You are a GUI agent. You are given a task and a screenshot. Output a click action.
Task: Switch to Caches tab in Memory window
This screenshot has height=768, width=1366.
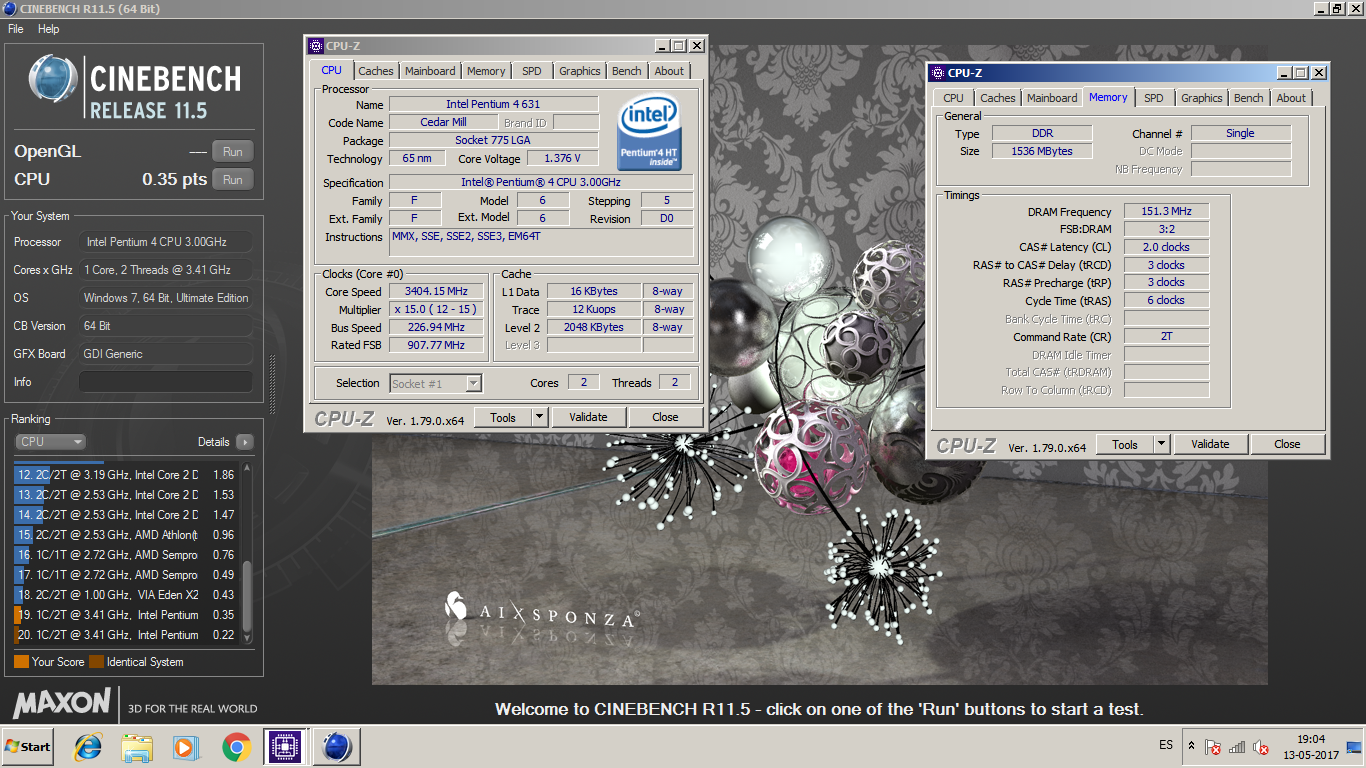(x=998, y=98)
